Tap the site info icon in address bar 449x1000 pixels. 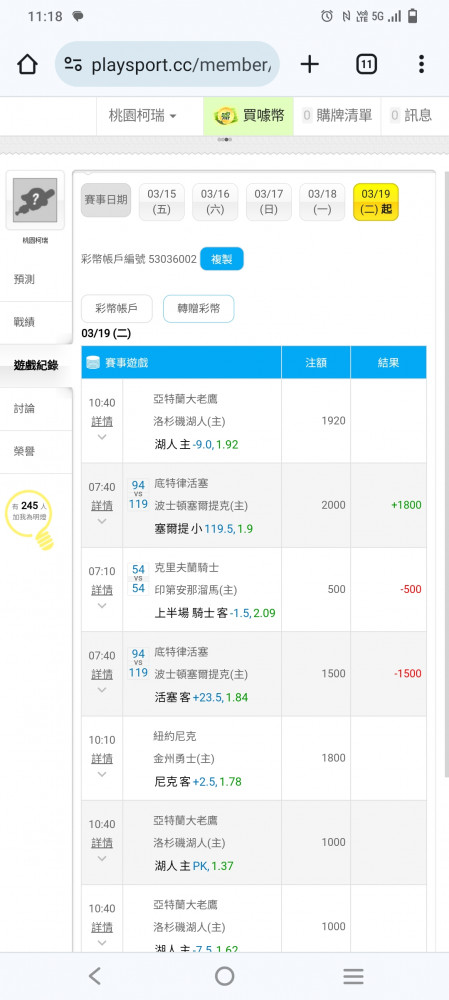coord(73,64)
